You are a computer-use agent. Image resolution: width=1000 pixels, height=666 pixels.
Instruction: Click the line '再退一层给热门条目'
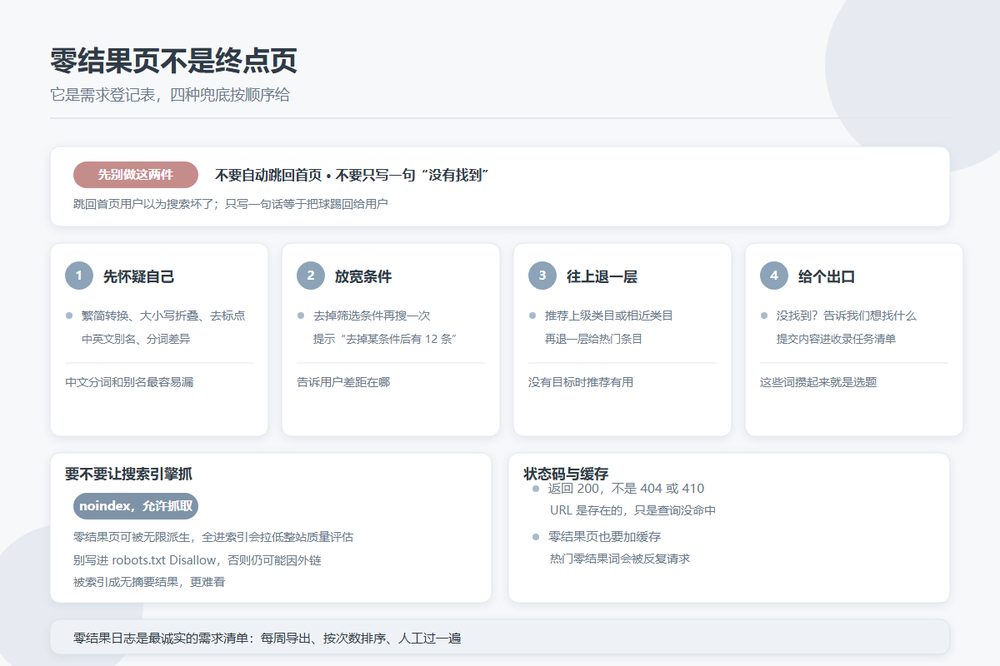point(593,339)
